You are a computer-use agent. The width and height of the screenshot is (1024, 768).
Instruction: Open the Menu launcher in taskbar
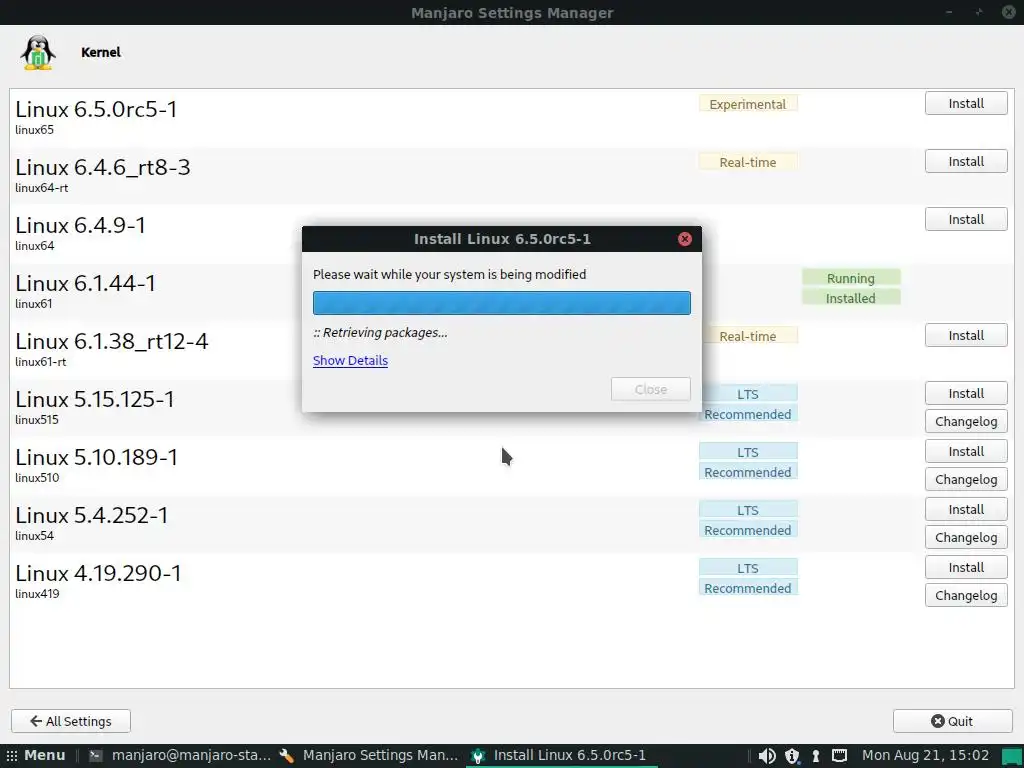[x=37, y=756]
